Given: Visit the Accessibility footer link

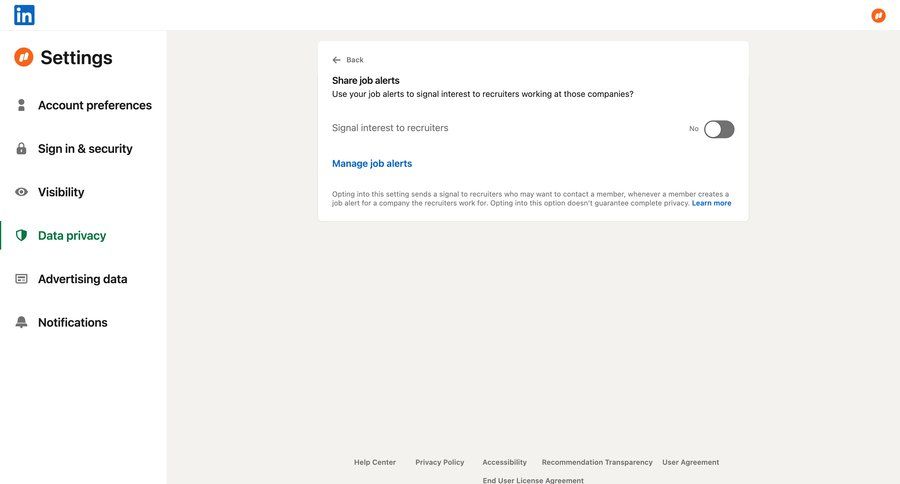Looking at the screenshot, I should click(504, 462).
